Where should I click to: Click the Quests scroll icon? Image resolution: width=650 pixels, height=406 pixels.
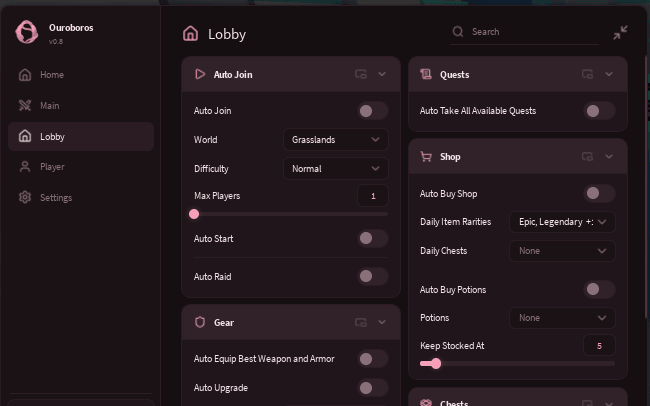426,74
